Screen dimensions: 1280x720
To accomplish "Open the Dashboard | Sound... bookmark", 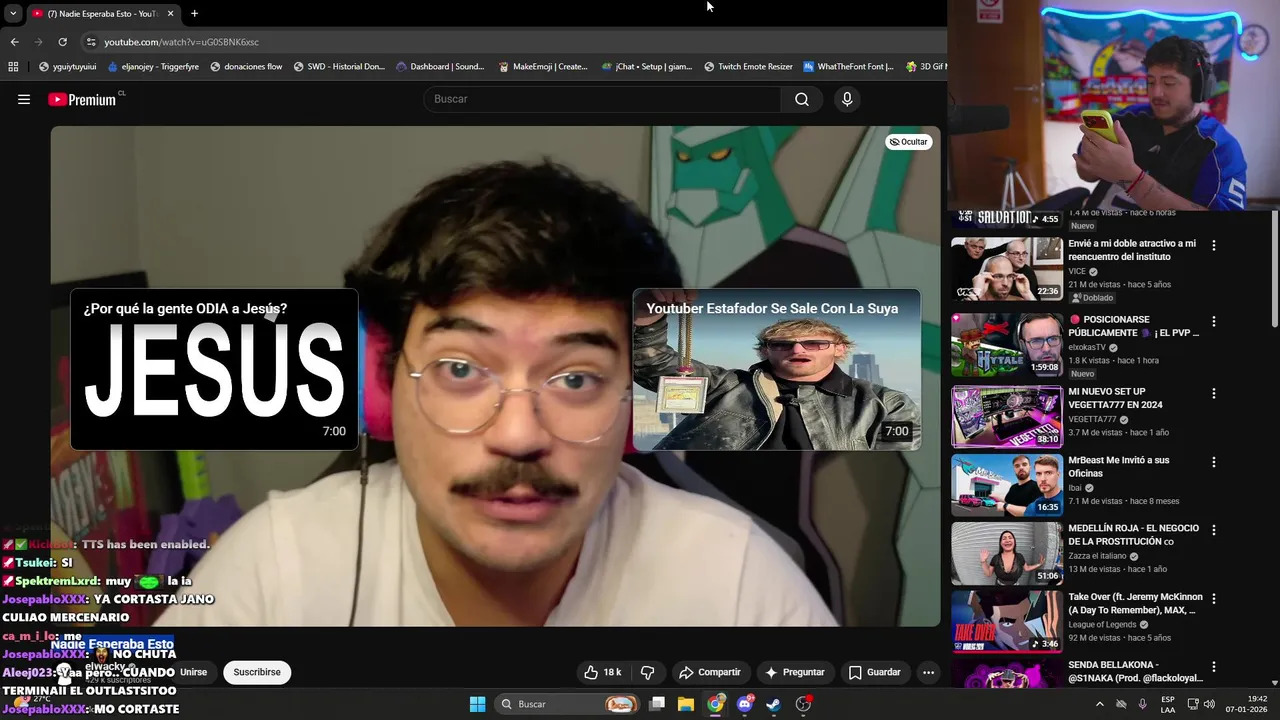I will [x=440, y=67].
